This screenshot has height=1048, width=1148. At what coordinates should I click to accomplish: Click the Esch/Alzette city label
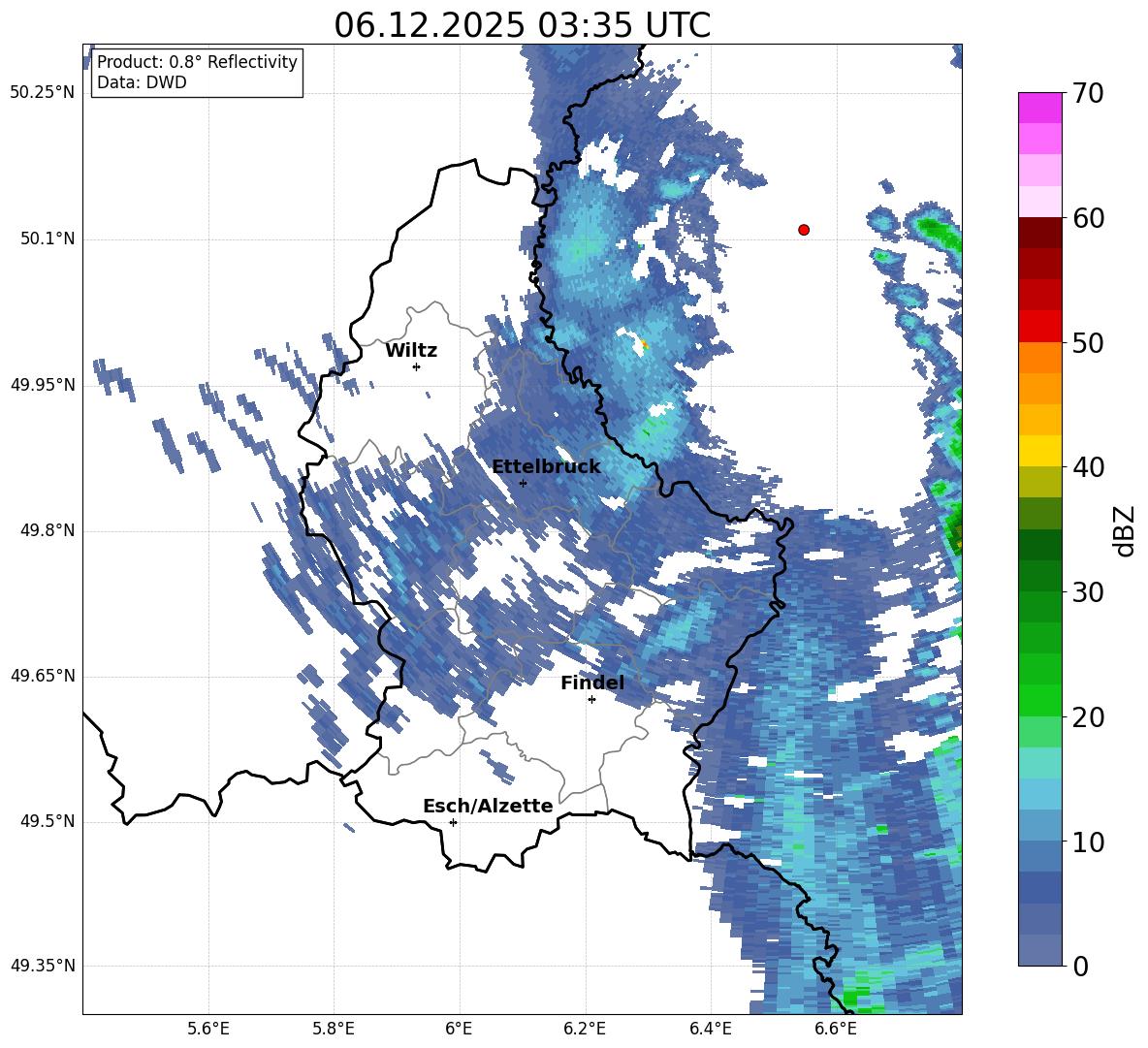[488, 806]
